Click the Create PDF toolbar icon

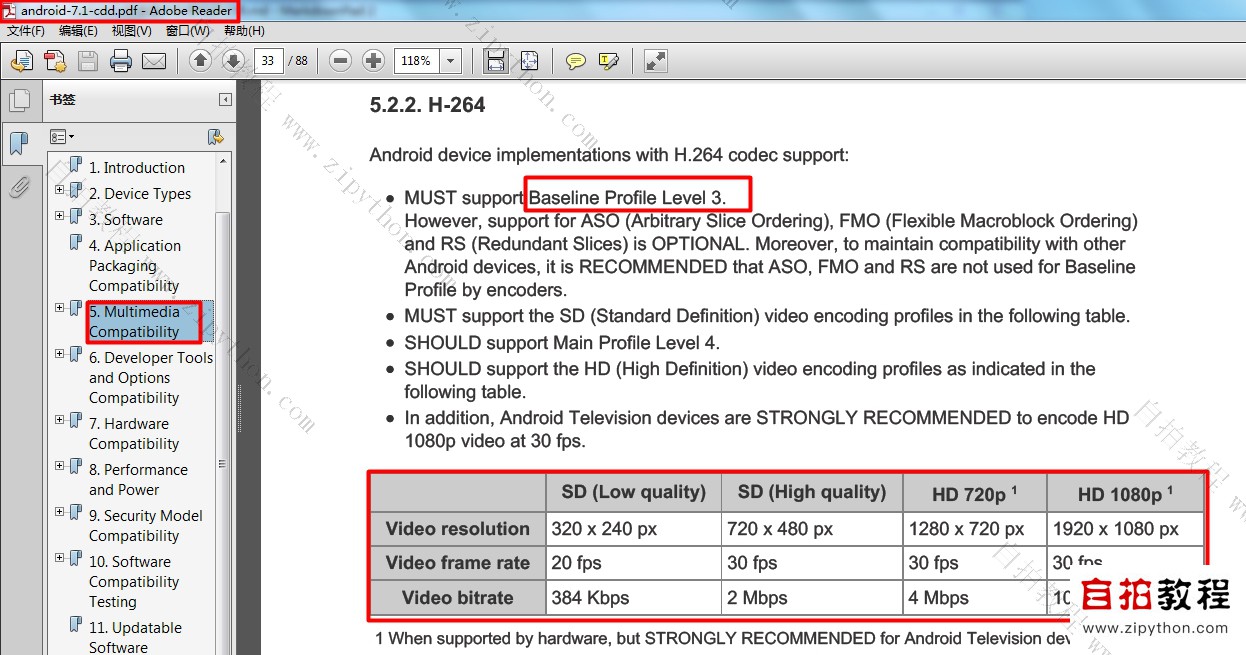(55, 61)
